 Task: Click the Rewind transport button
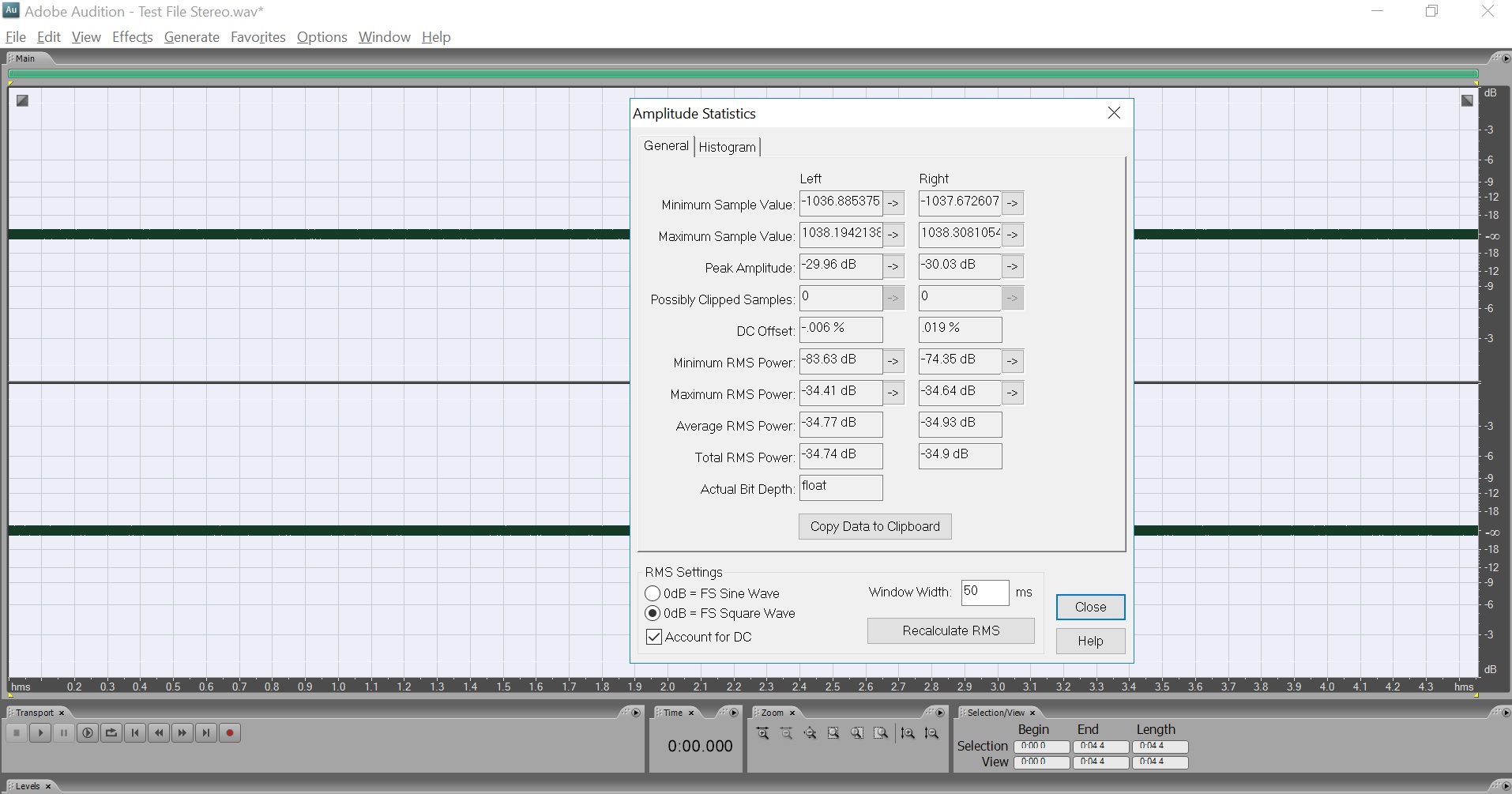click(159, 733)
